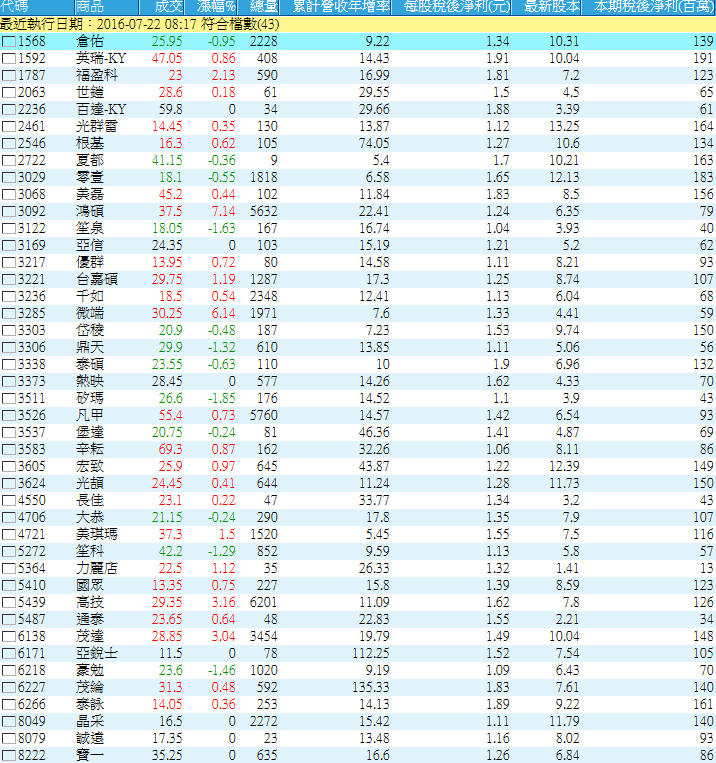Sort by 總量 volume column header
The image size is (716, 763).
pos(262,7)
